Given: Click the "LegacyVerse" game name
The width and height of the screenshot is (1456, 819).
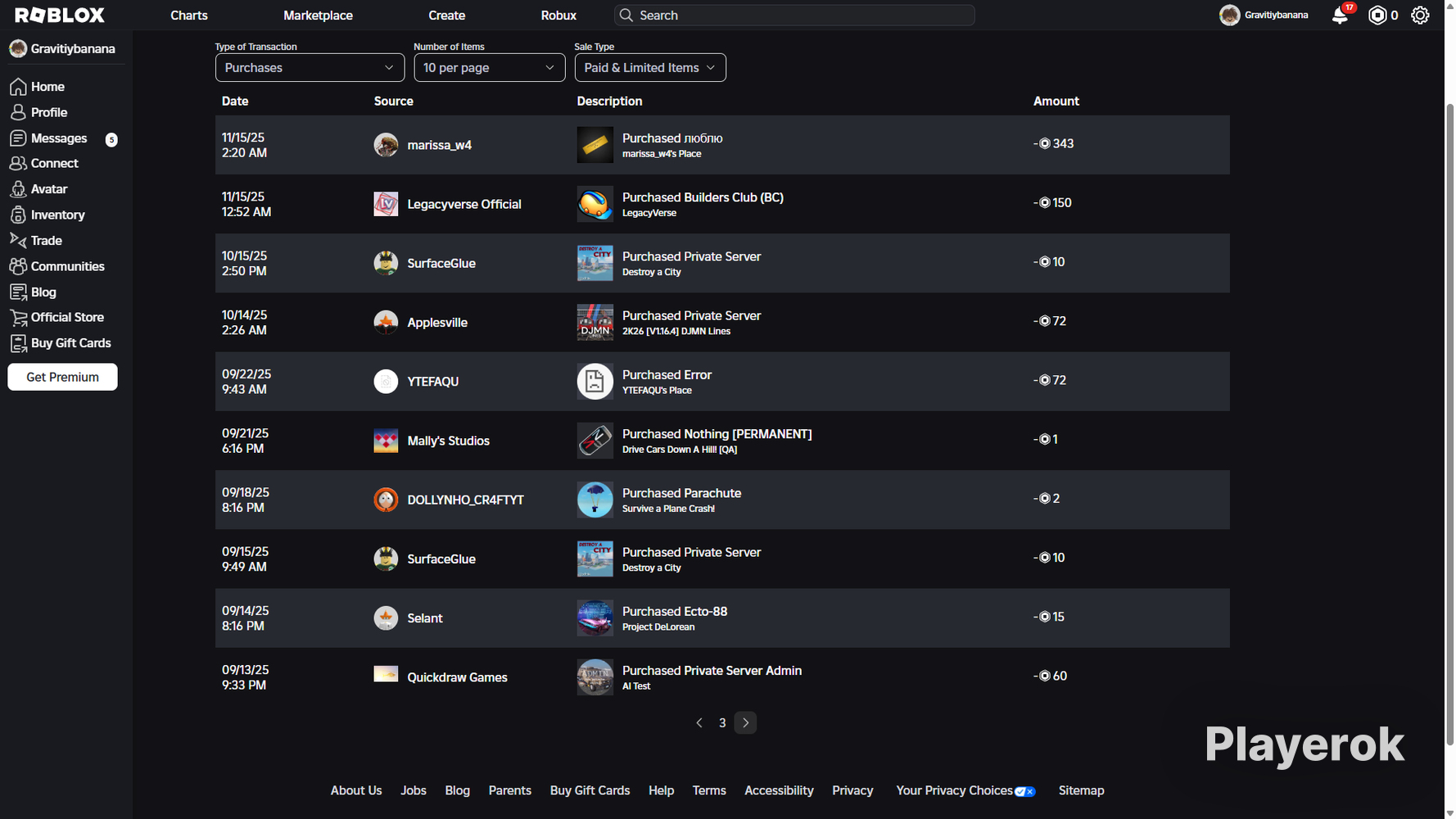Looking at the screenshot, I should 649,213.
